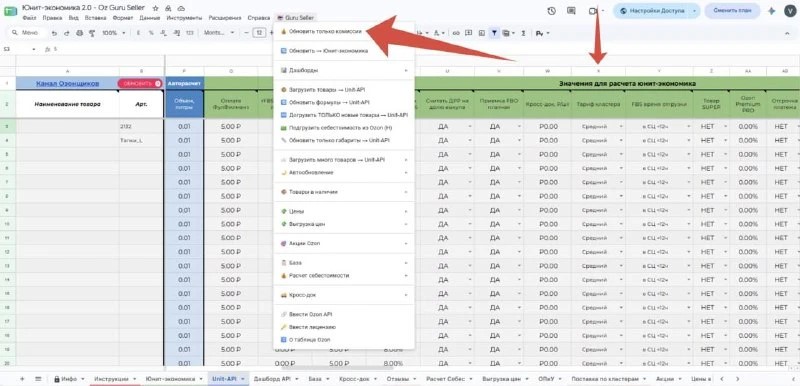Choose Ввести Ozon API menu item
Screen dimensions: 800x386
click(344, 314)
